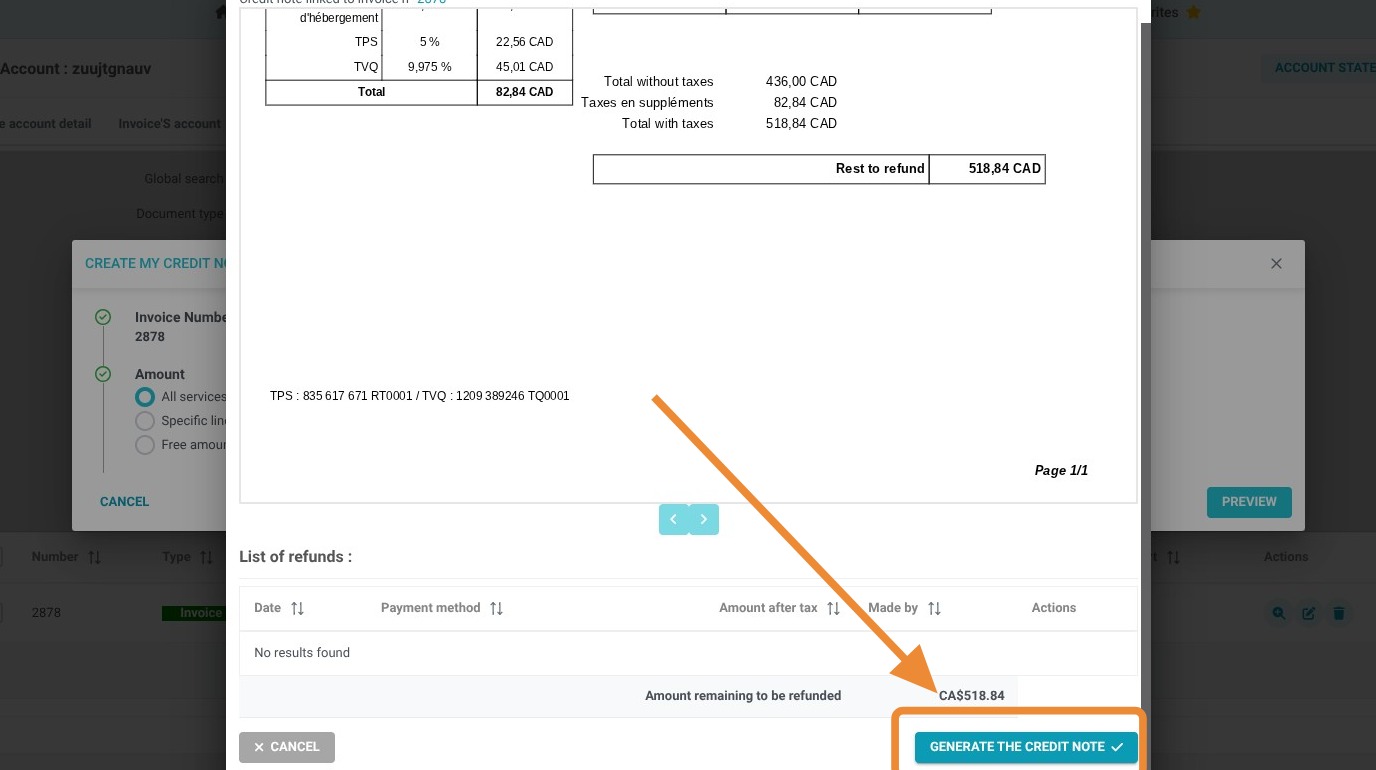Screen dimensions: 1376x770
Task: Click the Amount remaining value CA$518.84
Action: click(x=971, y=696)
